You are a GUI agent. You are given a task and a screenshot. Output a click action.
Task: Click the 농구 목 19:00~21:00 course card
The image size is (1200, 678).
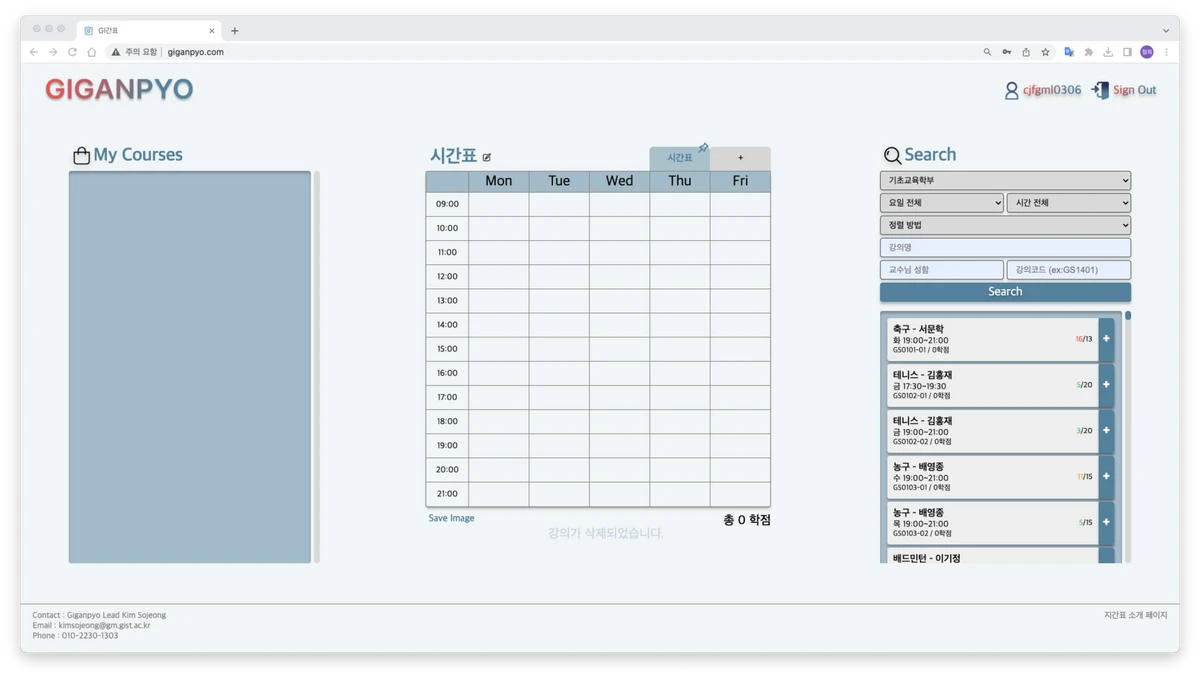point(993,523)
